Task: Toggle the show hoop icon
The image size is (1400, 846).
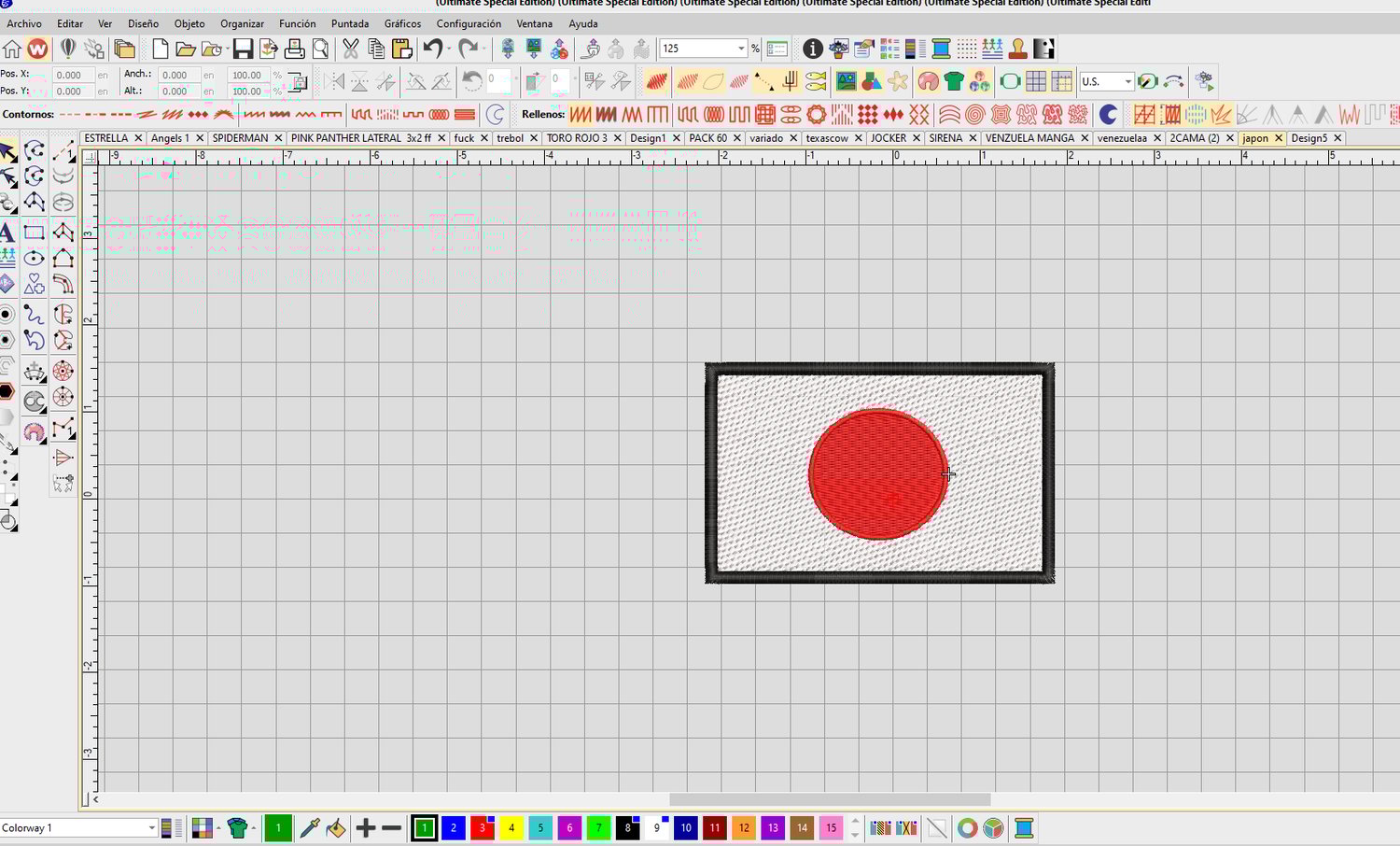Action: tap(1010, 82)
